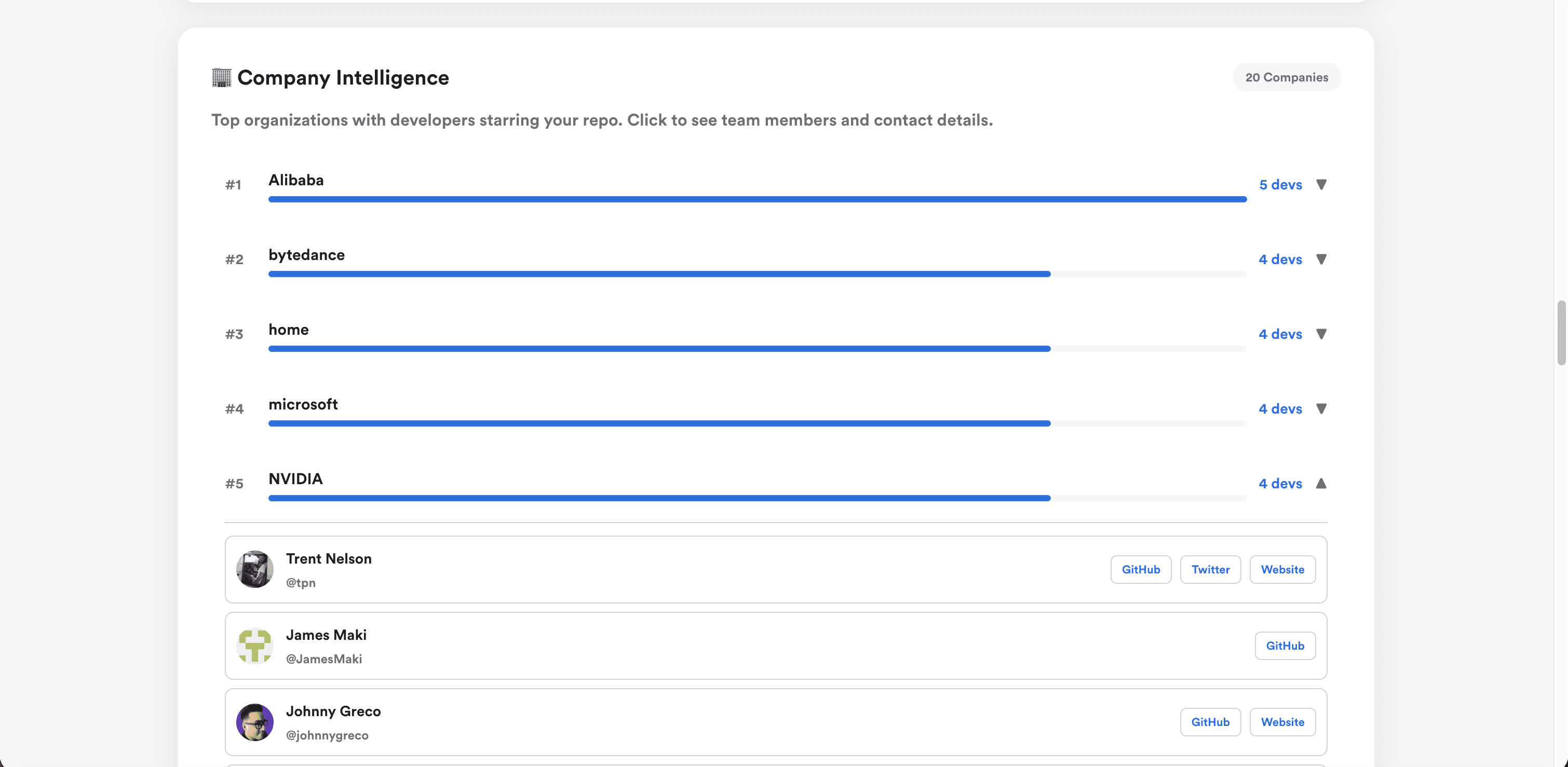The image size is (1568, 767).
Task: Click the NVIDIA 4 devs count
Action: click(x=1280, y=484)
